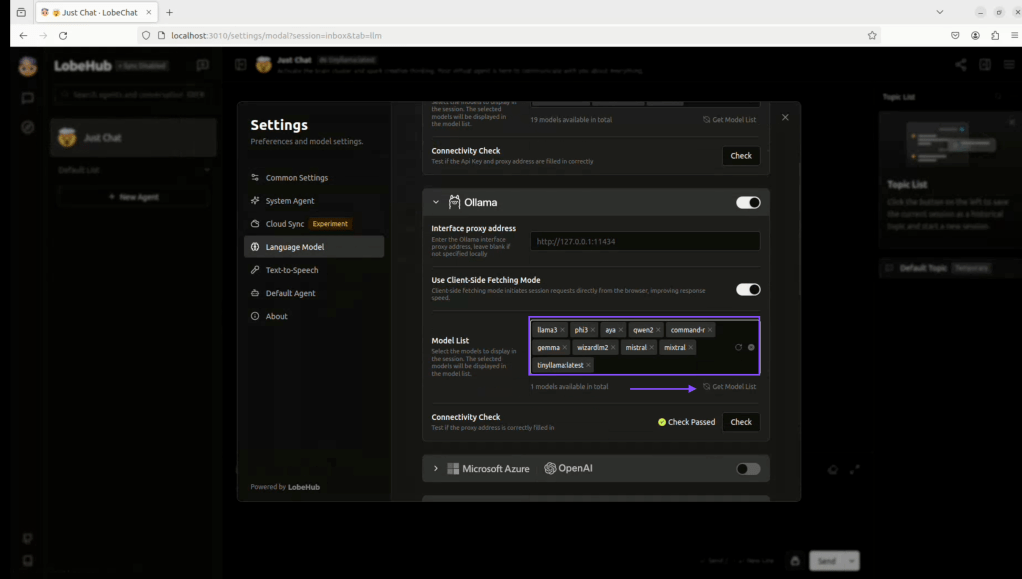
Task: Clear all models with the clear icon
Action: (751, 347)
